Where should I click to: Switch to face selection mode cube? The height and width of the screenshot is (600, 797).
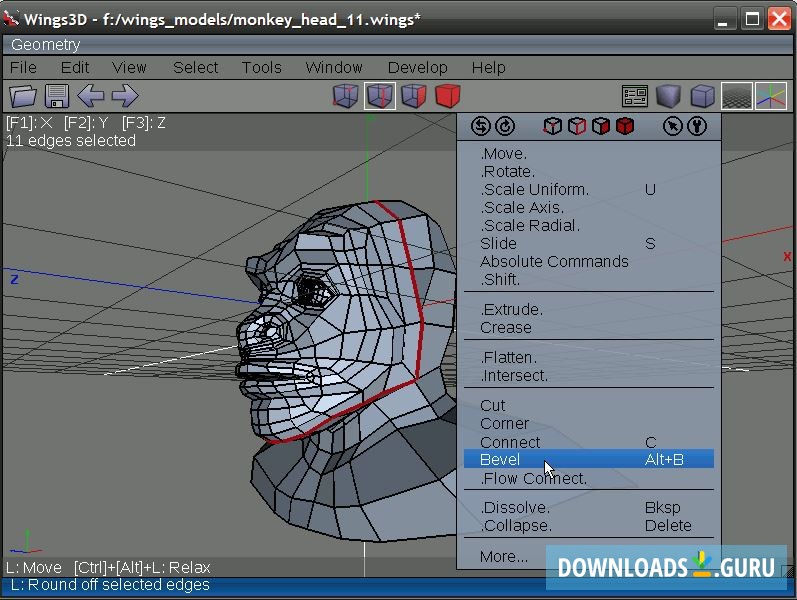[413, 96]
